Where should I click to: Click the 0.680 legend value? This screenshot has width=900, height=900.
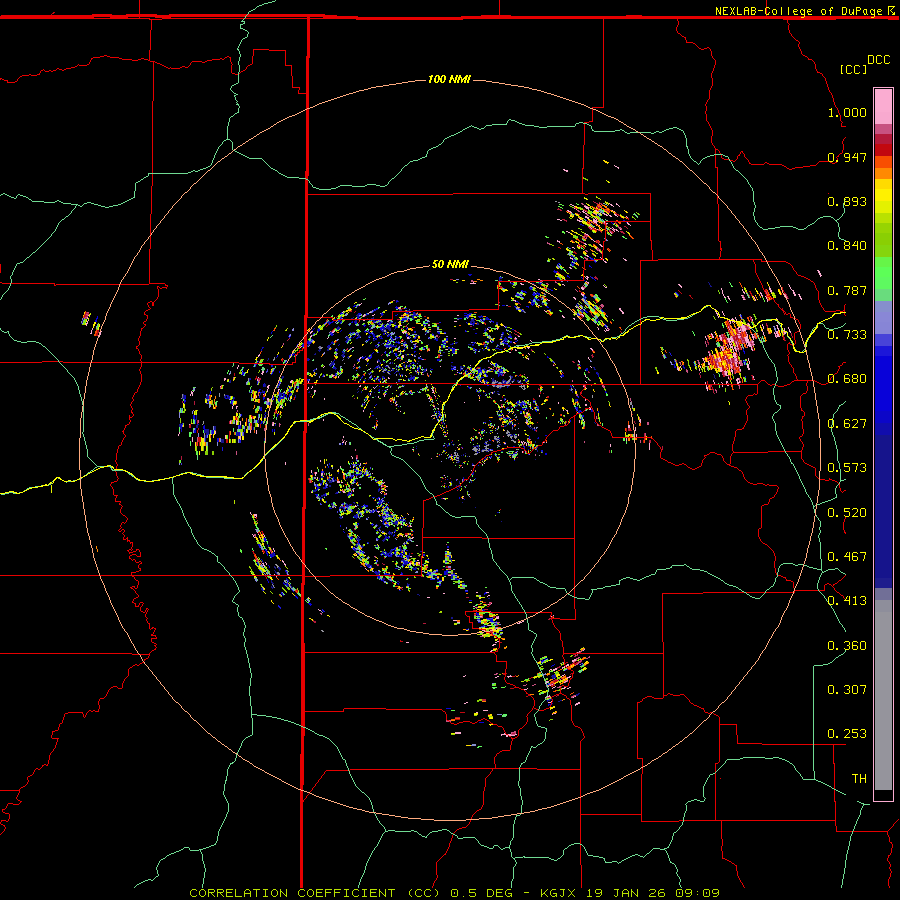847,379
